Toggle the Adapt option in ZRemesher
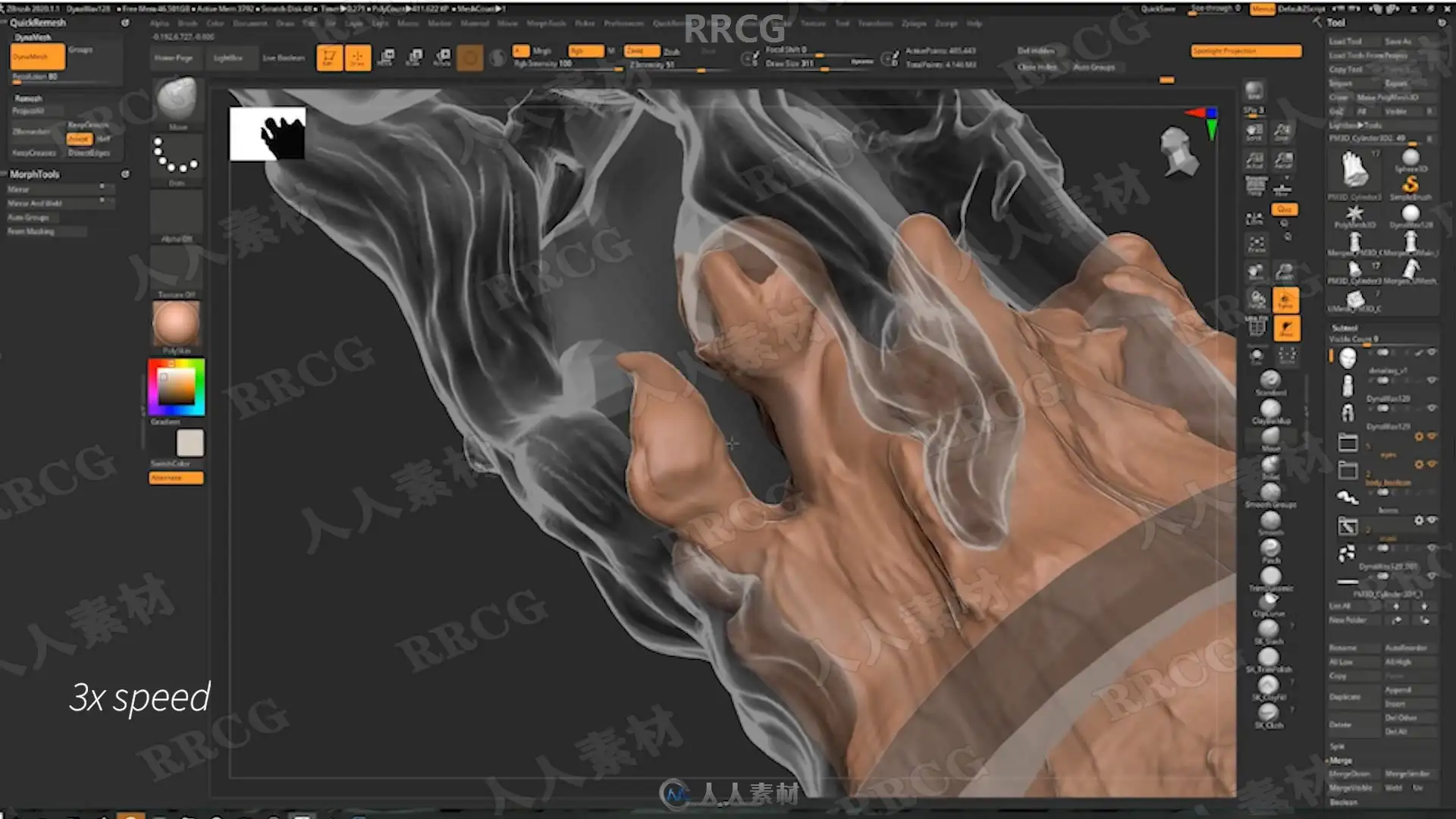Screen dimensions: 1456x819 (x=79, y=139)
